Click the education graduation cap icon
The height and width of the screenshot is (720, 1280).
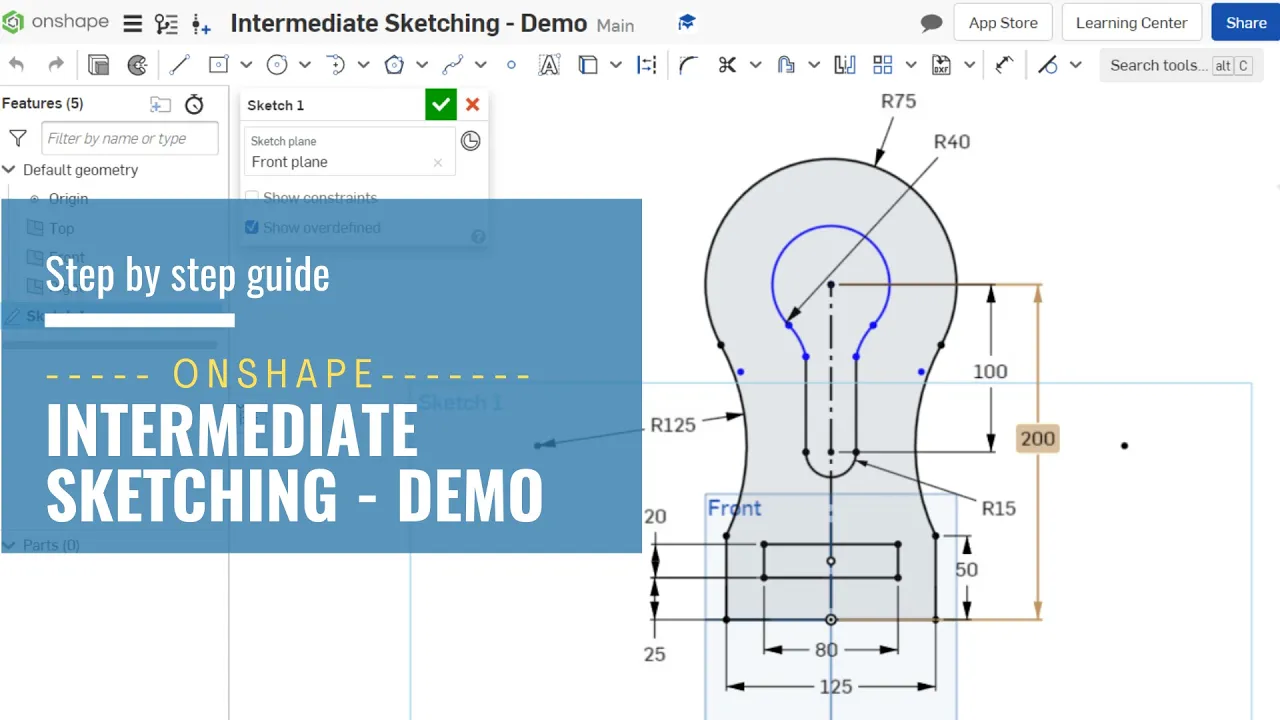(x=686, y=22)
